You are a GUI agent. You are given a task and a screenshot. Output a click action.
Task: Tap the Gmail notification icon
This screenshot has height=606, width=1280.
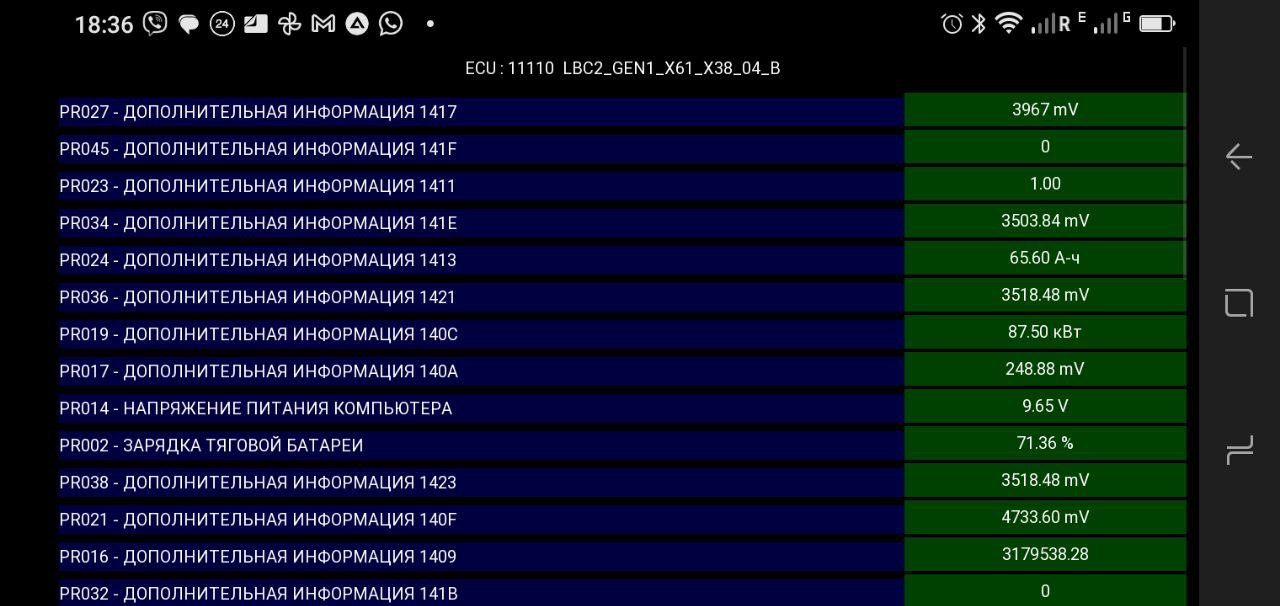[323, 24]
